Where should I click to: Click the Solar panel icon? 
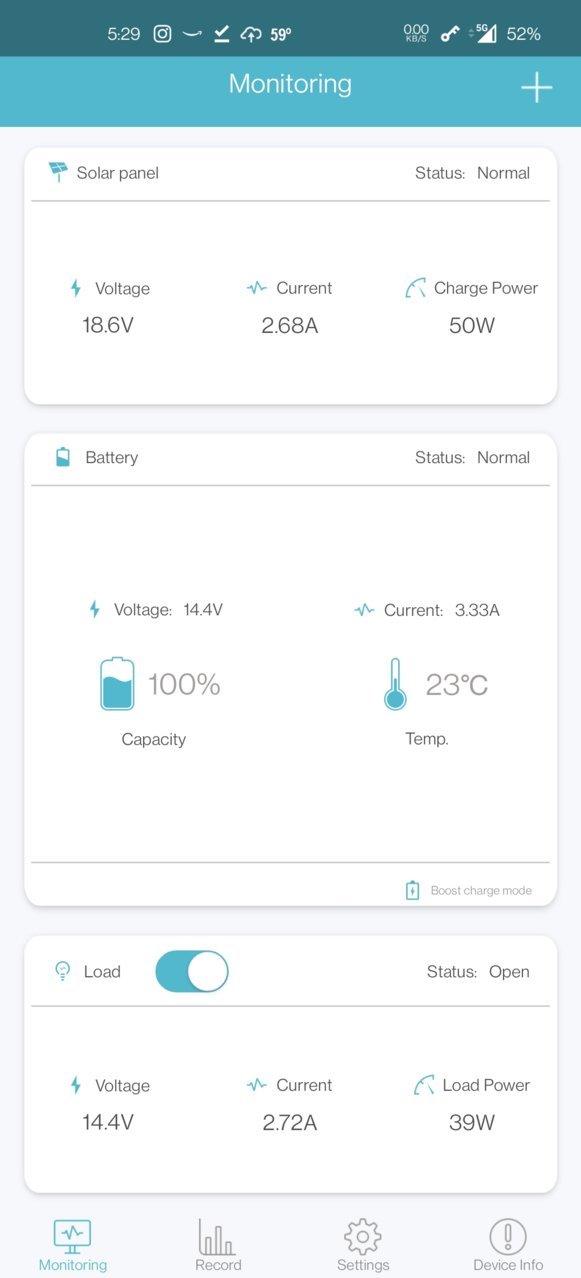(x=58, y=172)
